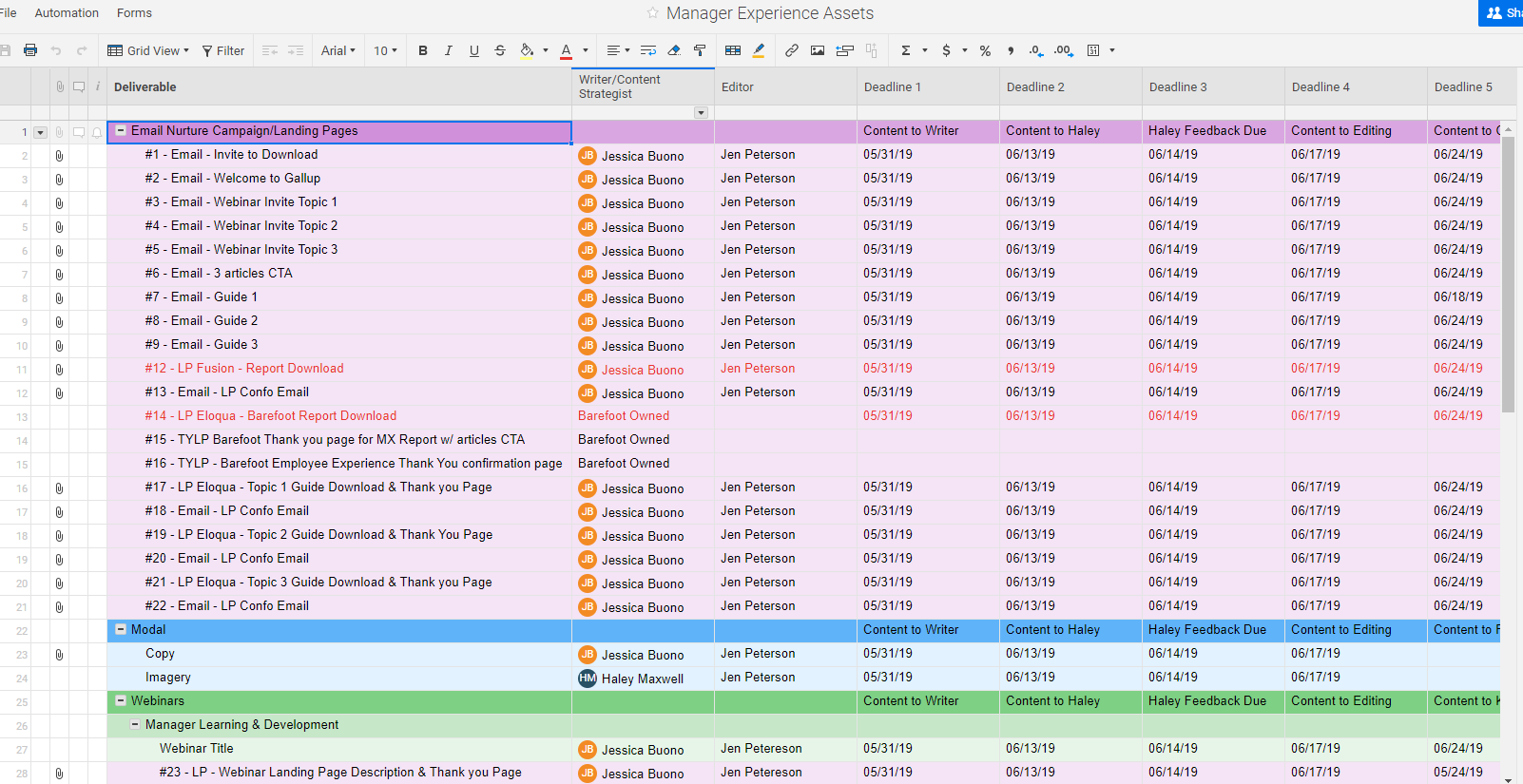The image size is (1523, 784).
Task: Click the highlight changes marker icon
Action: pos(759,50)
